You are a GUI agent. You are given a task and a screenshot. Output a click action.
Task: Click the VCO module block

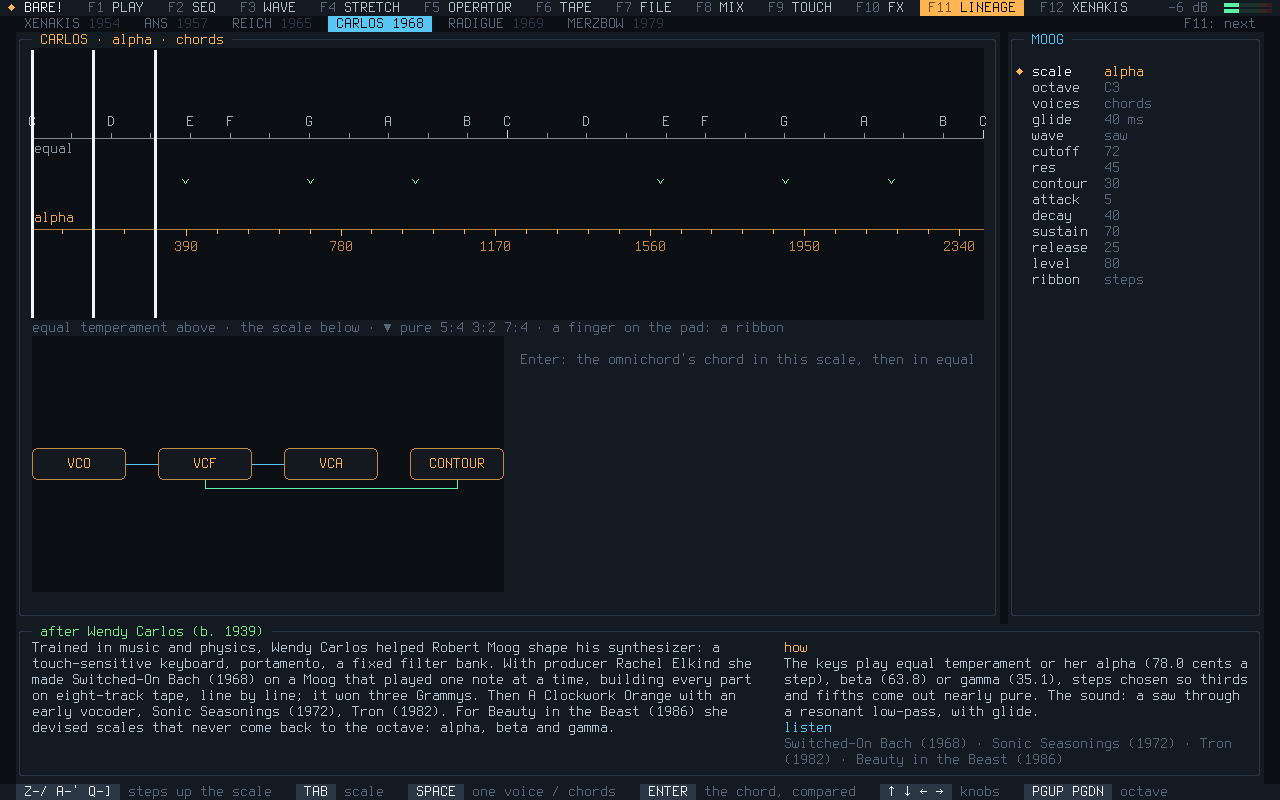click(x=79, y=464)
